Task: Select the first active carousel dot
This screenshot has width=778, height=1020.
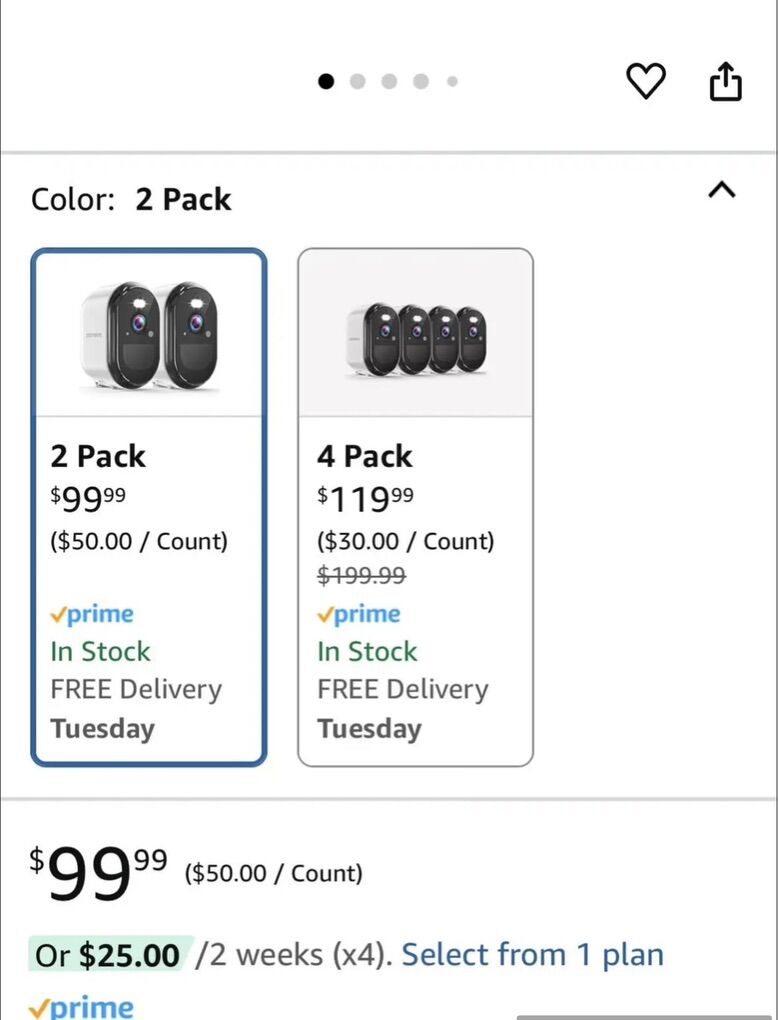Action: coord(326,82)
